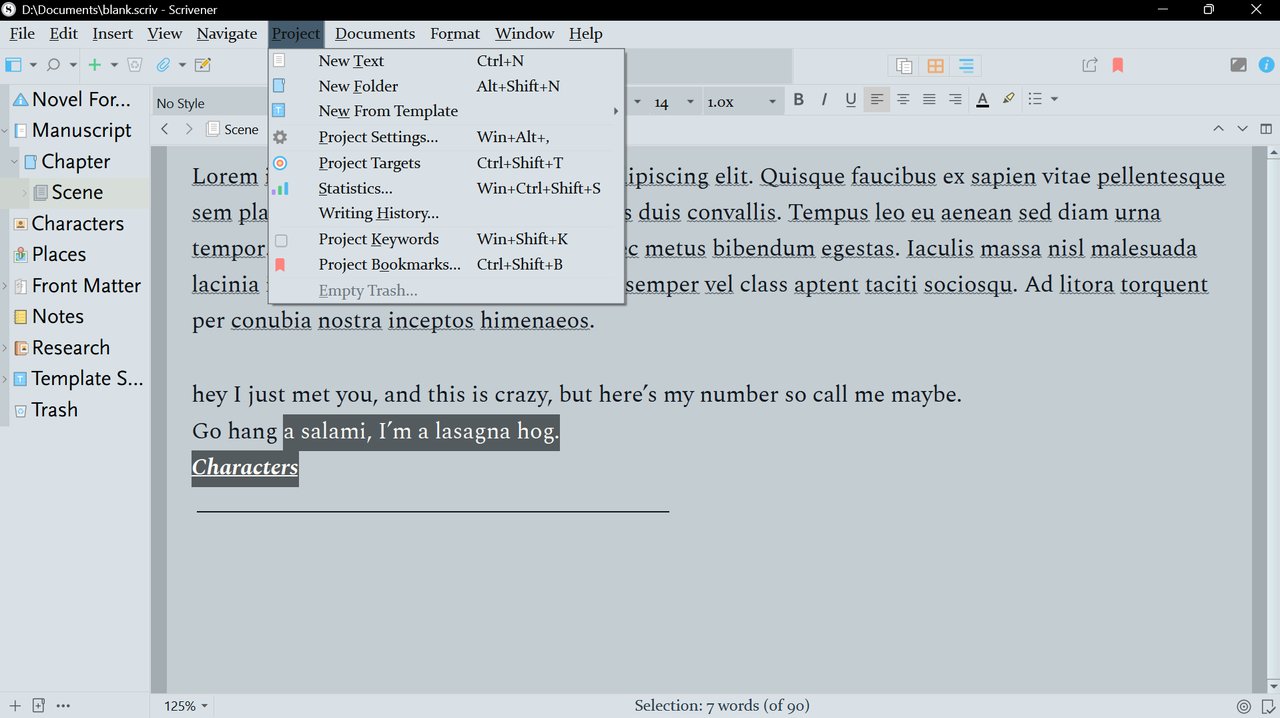Open the Format menu
The height and width of the screenshot is (718, 1280).
pos(455,33)
